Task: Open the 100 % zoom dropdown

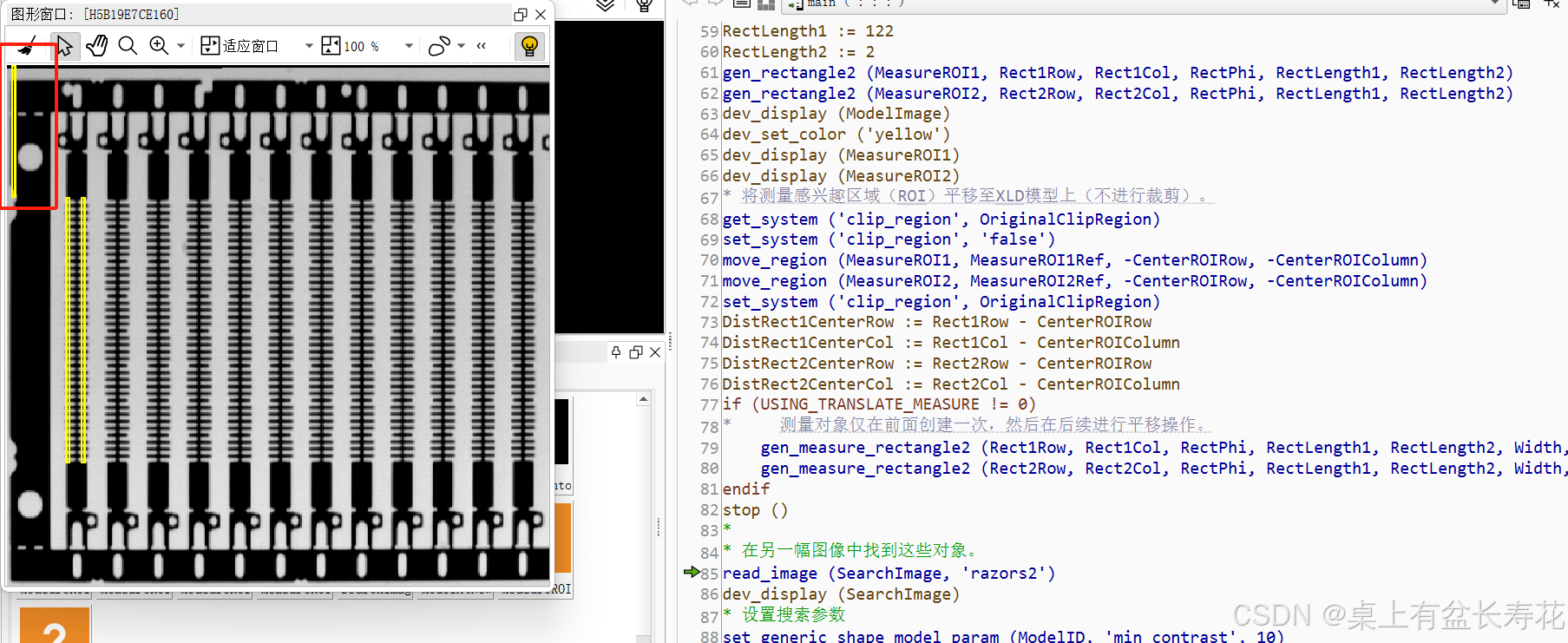Action: (x=409, y=46)
